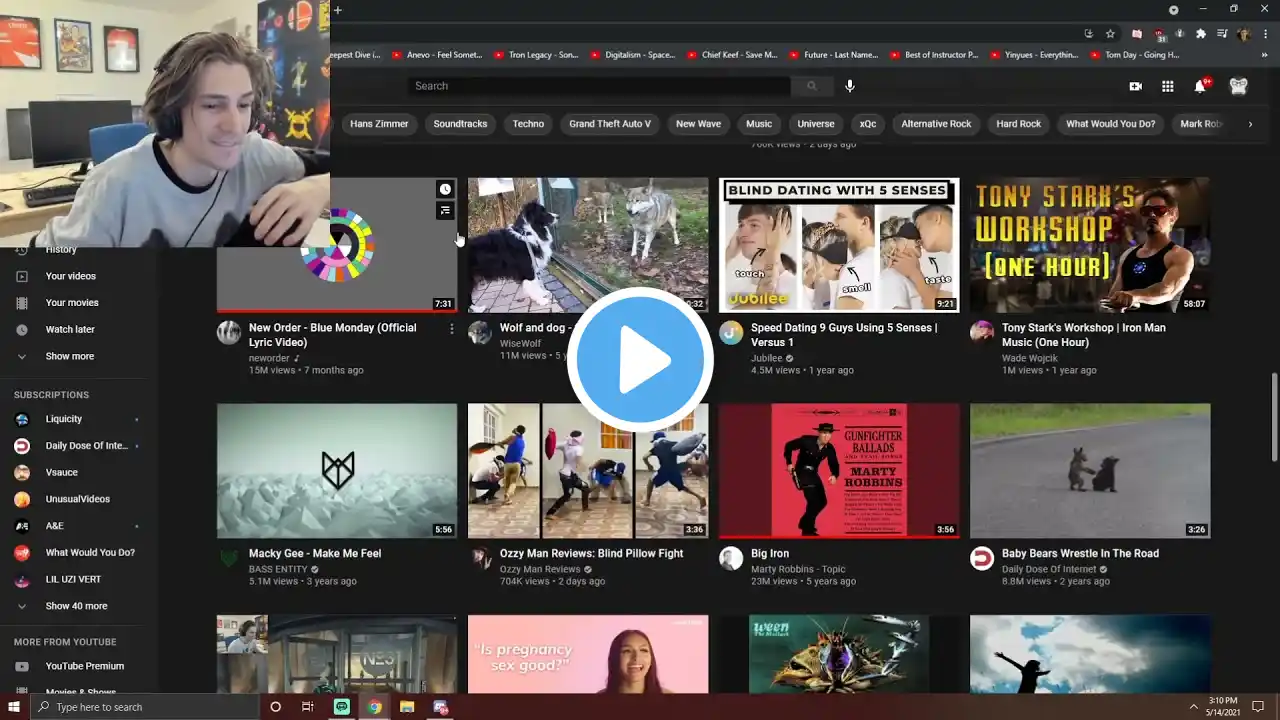Open the Chief Keef bookmark
This screenshot has height=720, width=1280.
click(731, 55)
